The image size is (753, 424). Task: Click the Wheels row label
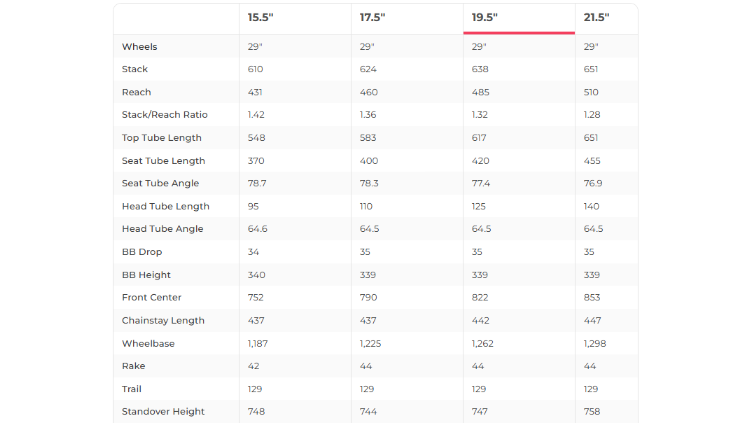click(x=139, y=47)
